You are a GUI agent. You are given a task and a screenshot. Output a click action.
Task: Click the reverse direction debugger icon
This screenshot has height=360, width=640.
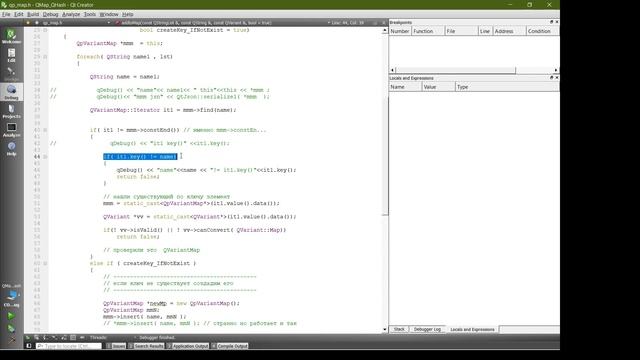point(82,338)
